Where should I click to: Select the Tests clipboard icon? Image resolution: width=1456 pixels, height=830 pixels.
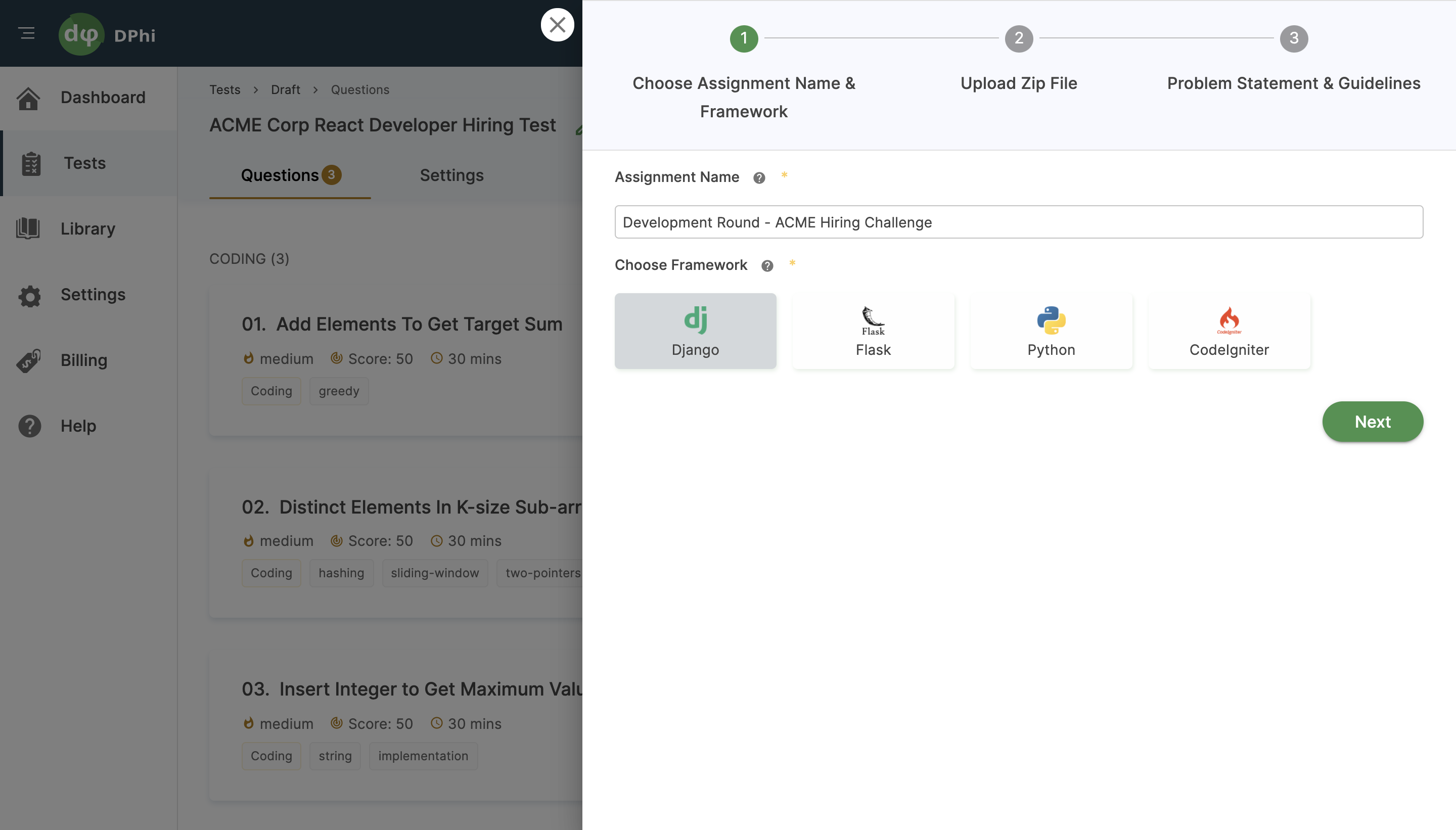(30, 163)
